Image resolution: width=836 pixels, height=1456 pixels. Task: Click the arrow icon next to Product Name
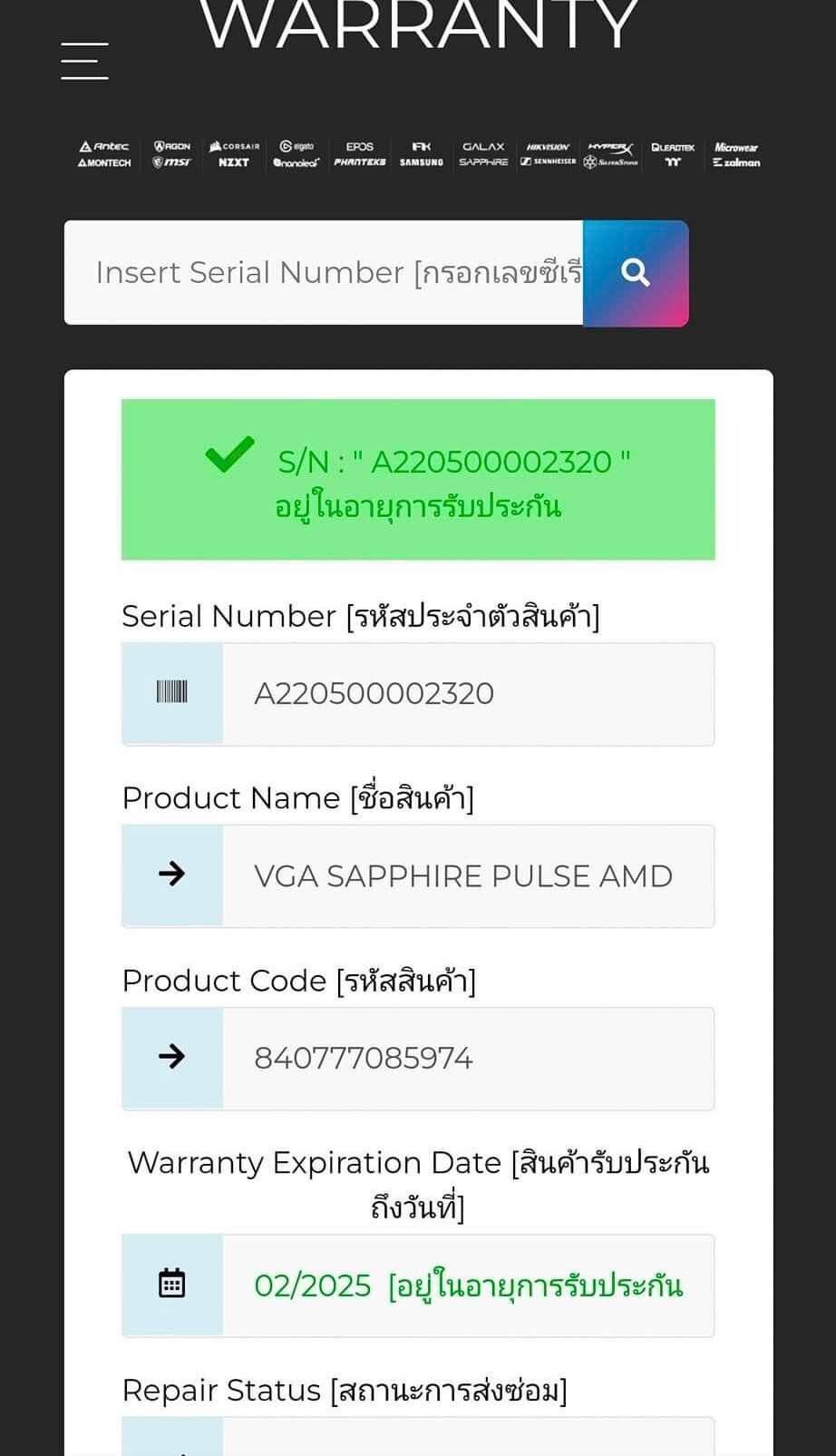point(171,875)
